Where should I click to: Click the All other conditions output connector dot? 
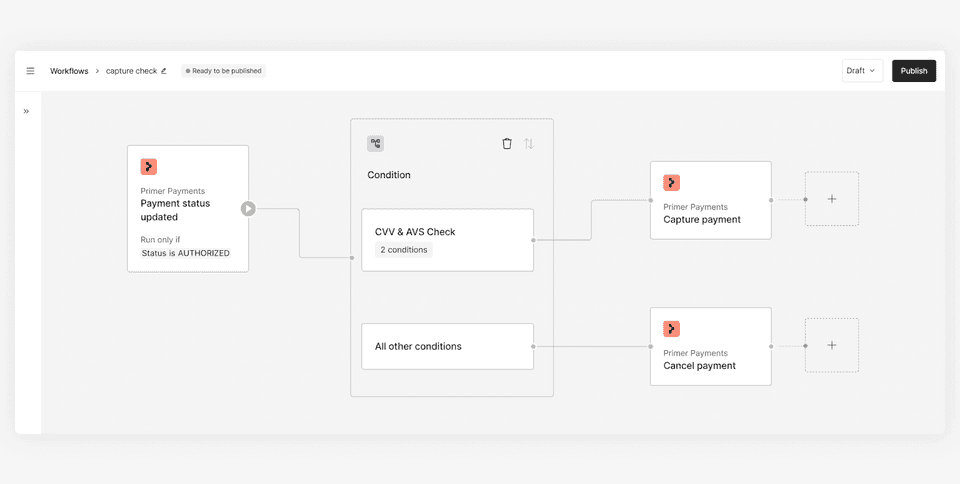point(533,346)
